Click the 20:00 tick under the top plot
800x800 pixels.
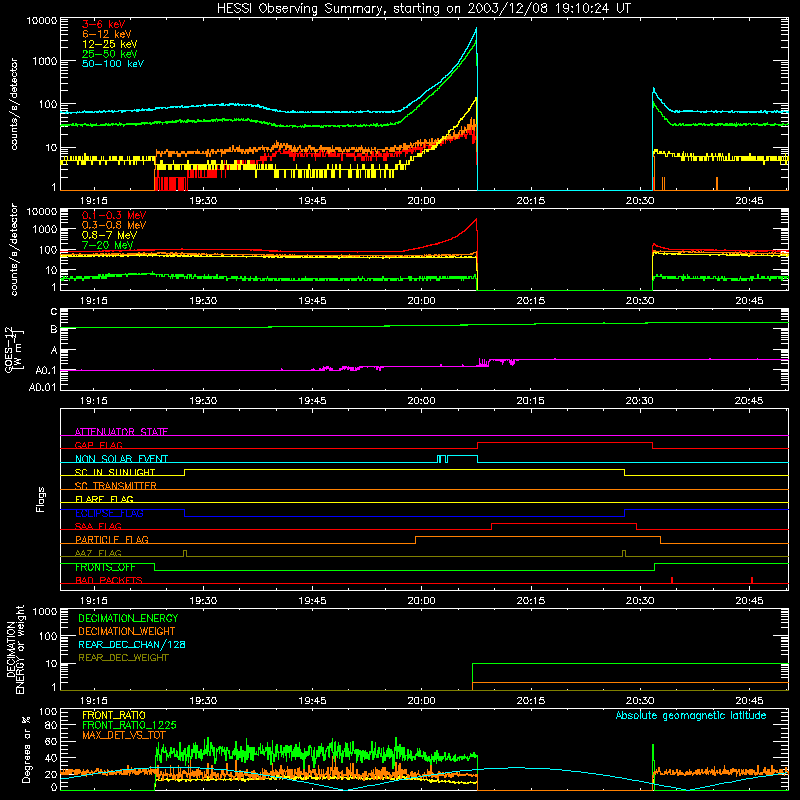(421, 201)
